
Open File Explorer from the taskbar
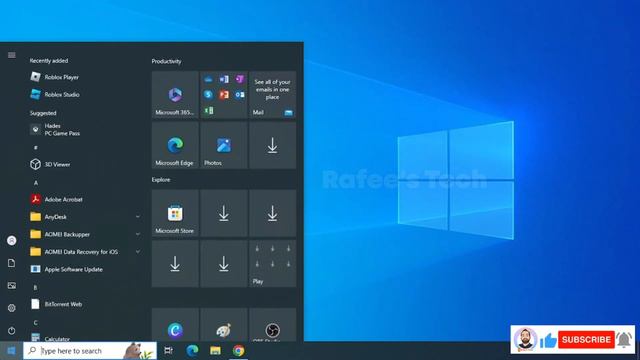point(215,351)
